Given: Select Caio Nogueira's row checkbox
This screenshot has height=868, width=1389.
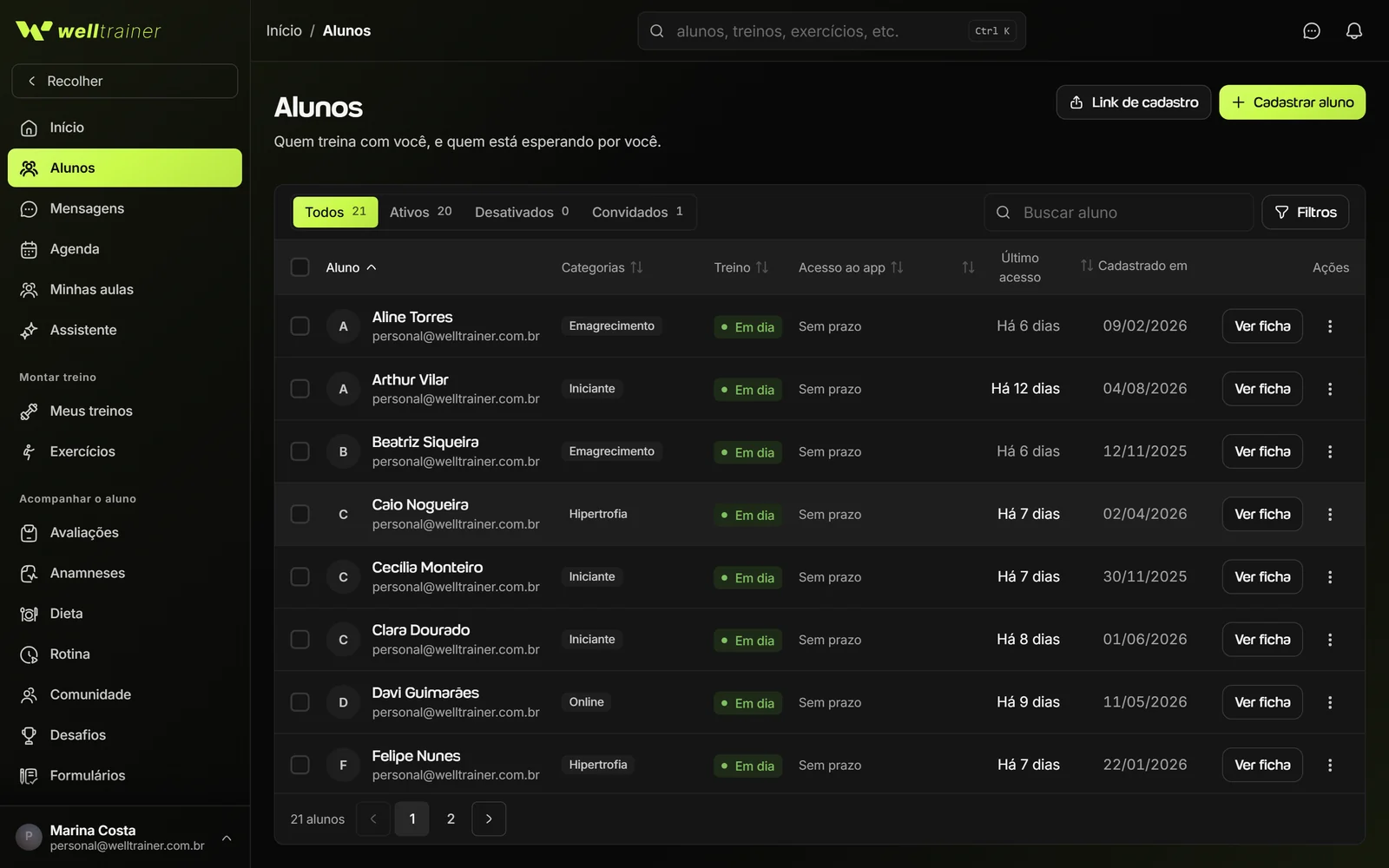Looking at the screenshot, I should click(300, 514).
